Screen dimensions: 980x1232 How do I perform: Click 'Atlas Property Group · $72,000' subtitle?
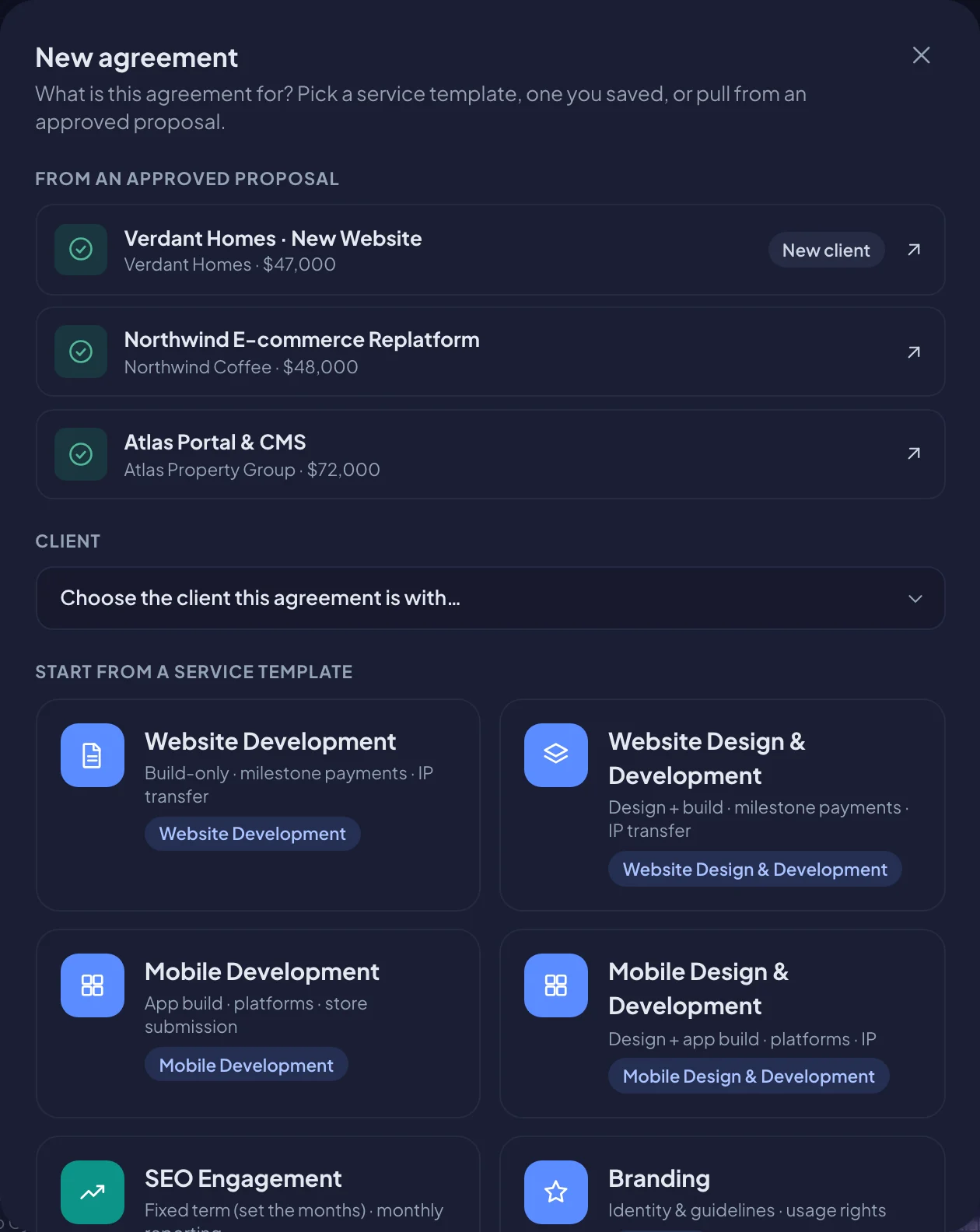coord(252,470)
